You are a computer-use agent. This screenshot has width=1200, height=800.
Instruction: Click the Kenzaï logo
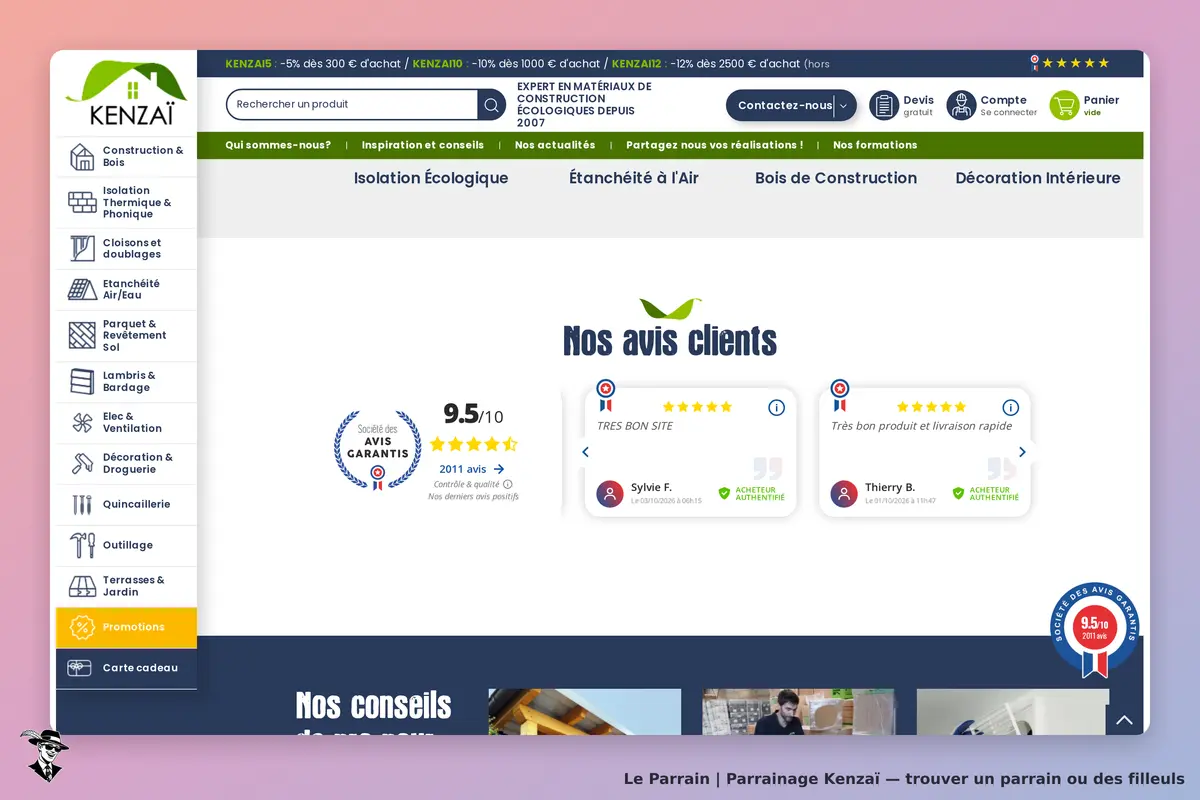126,93
